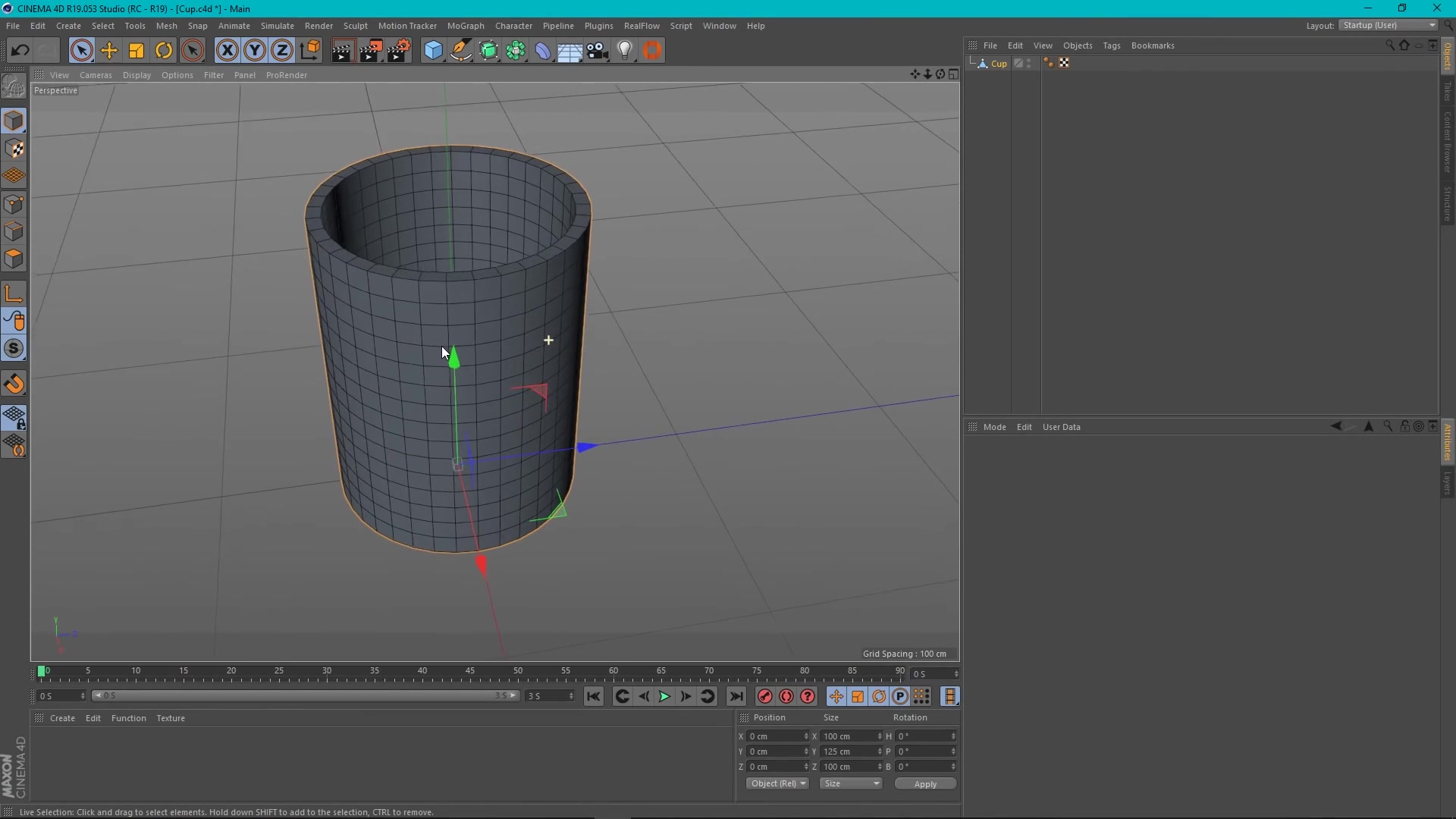1456x819 pixels.
Task: Open the Object (Rel) coordinate mode dropdown
Action: 777,783
